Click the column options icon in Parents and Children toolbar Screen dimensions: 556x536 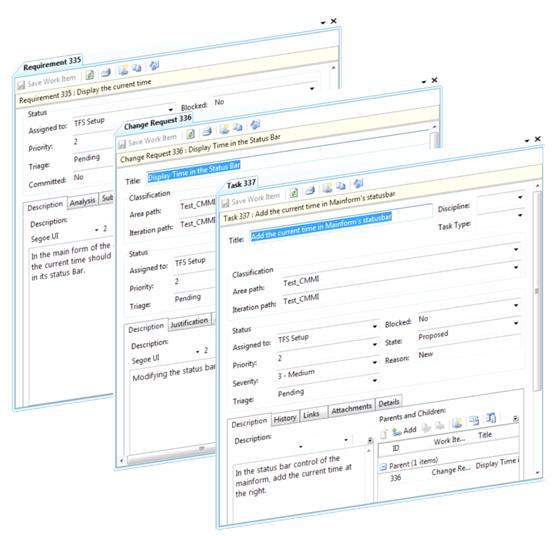(x=491, y=418)
